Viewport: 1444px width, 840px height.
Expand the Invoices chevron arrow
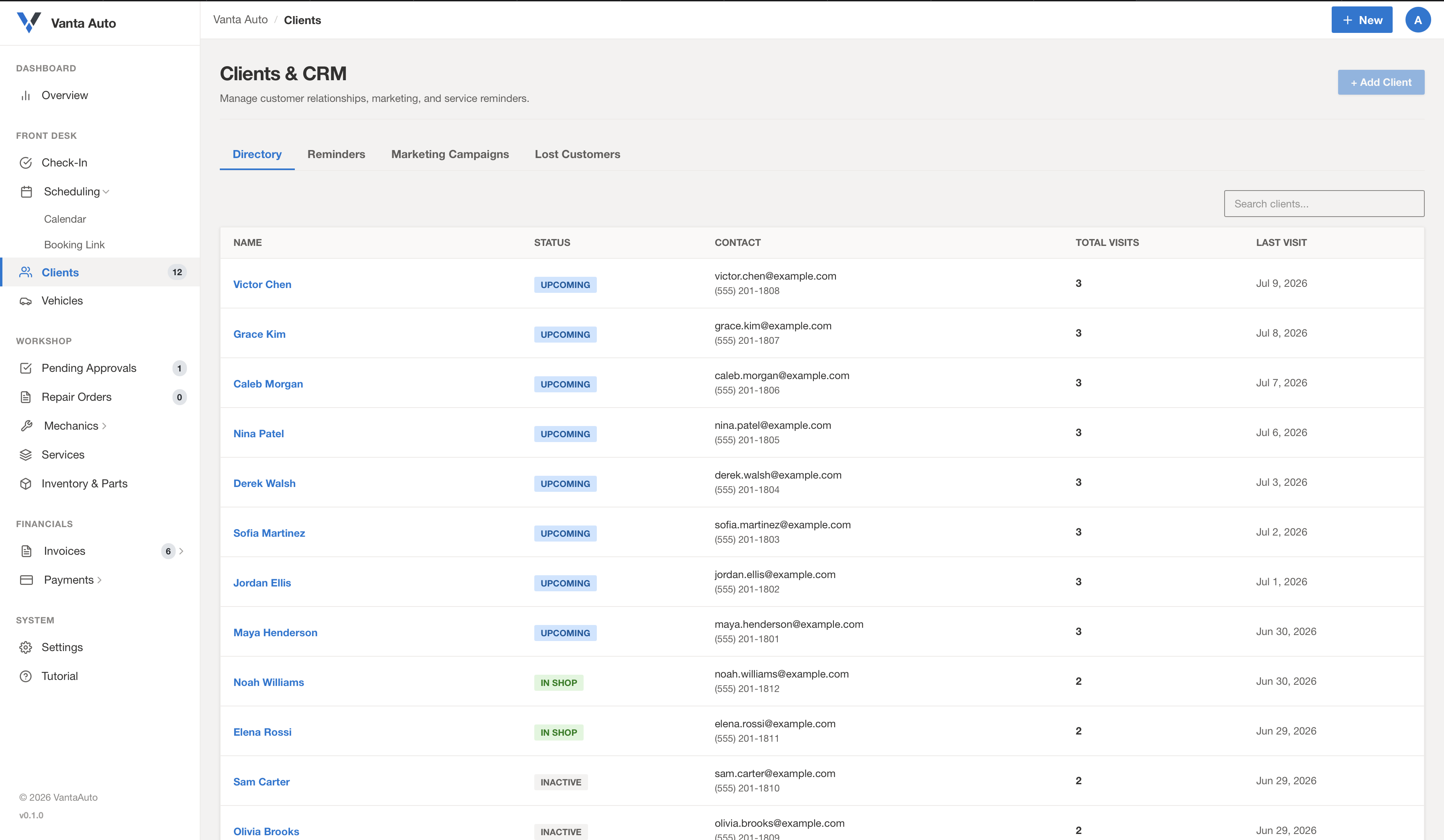click(x=181, y=551)
